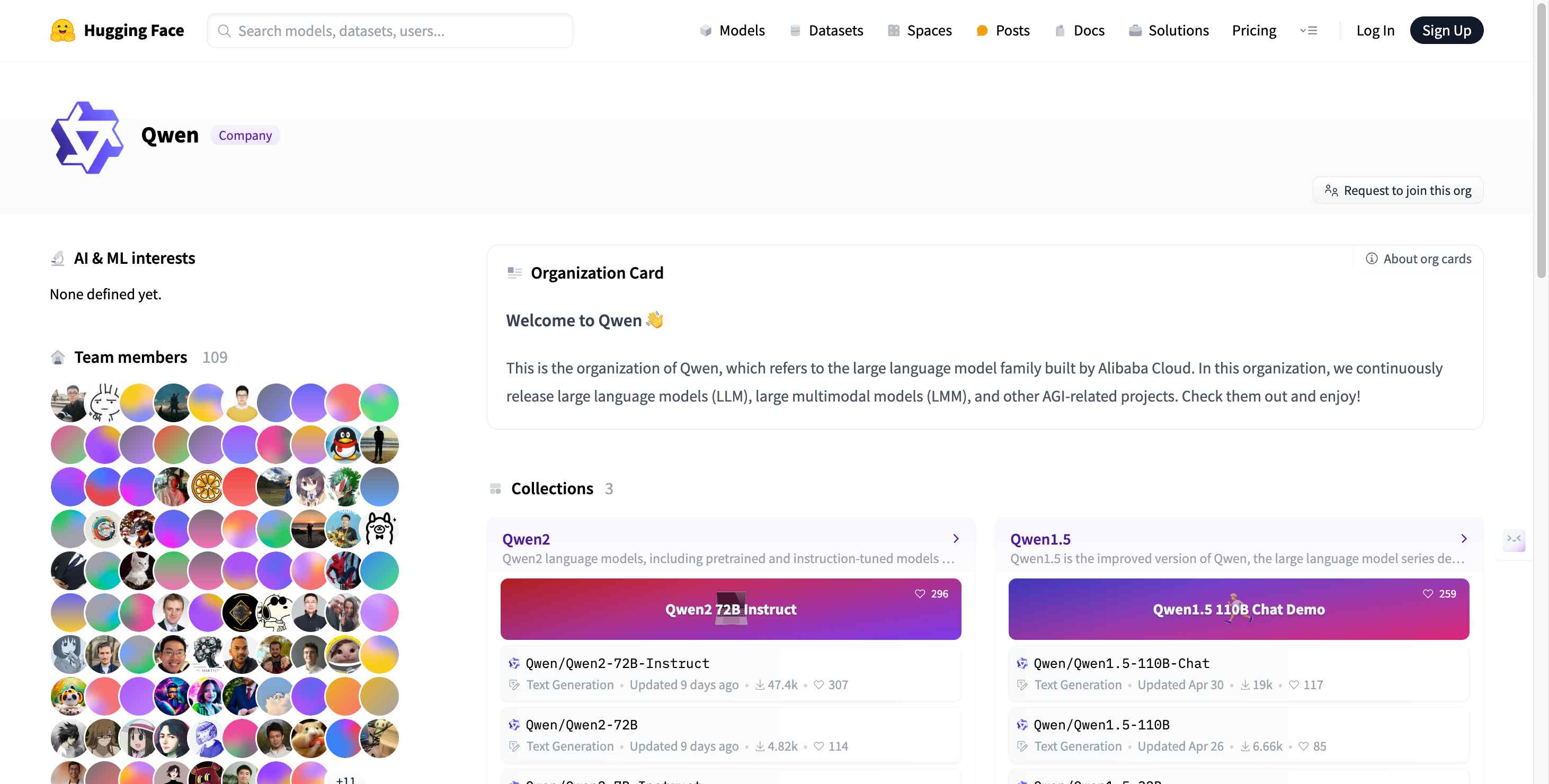
Task: Click the Team members heading
Action: pos(130,358)
